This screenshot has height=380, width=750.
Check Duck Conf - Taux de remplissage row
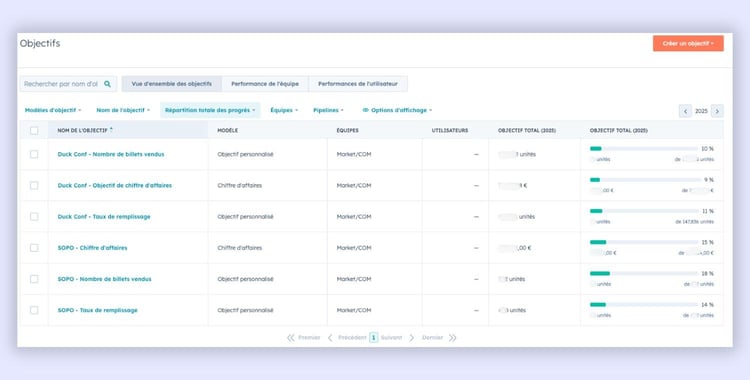(x=34, y=216)
